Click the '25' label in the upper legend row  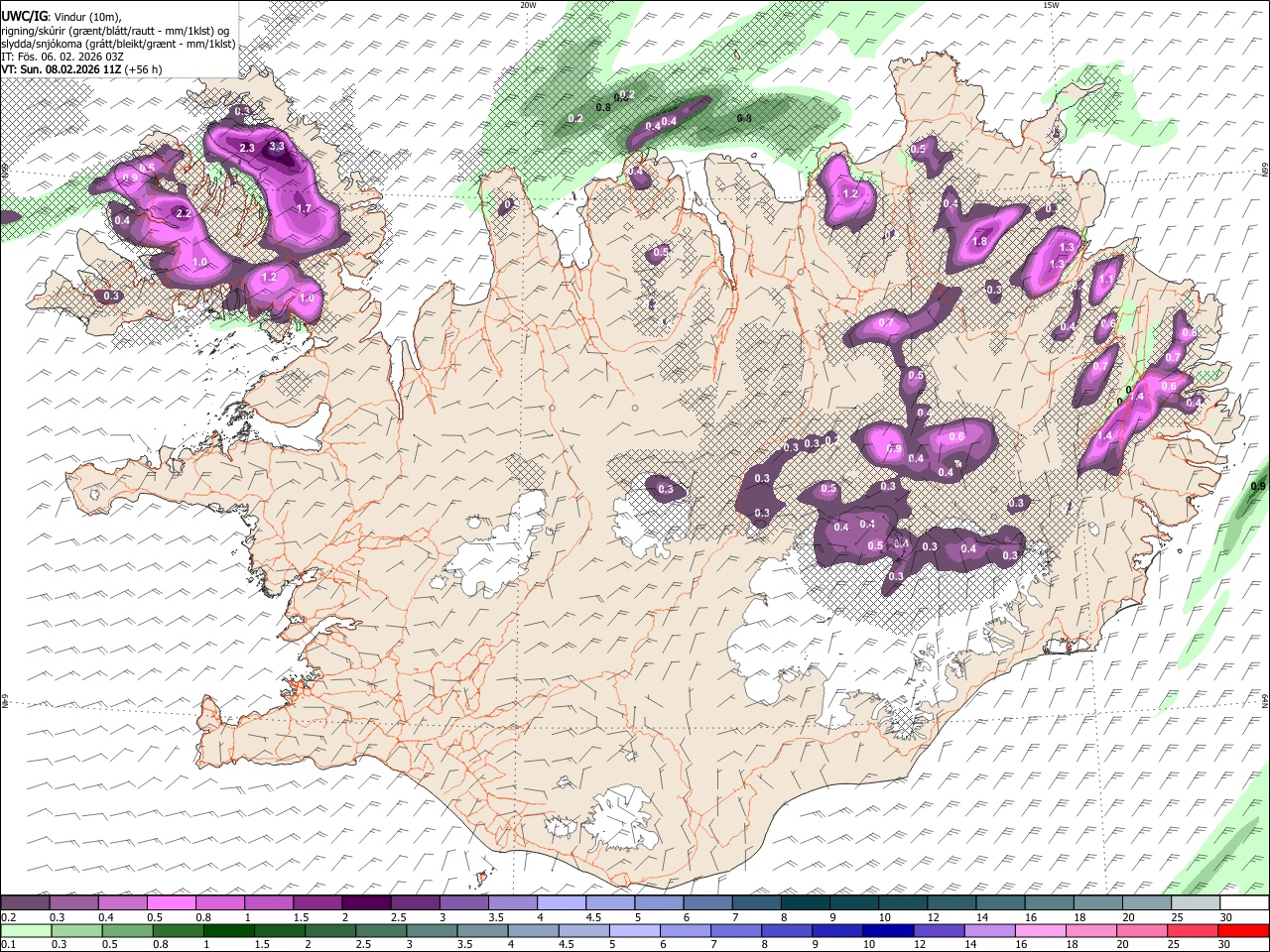[x=1178, y=917]
